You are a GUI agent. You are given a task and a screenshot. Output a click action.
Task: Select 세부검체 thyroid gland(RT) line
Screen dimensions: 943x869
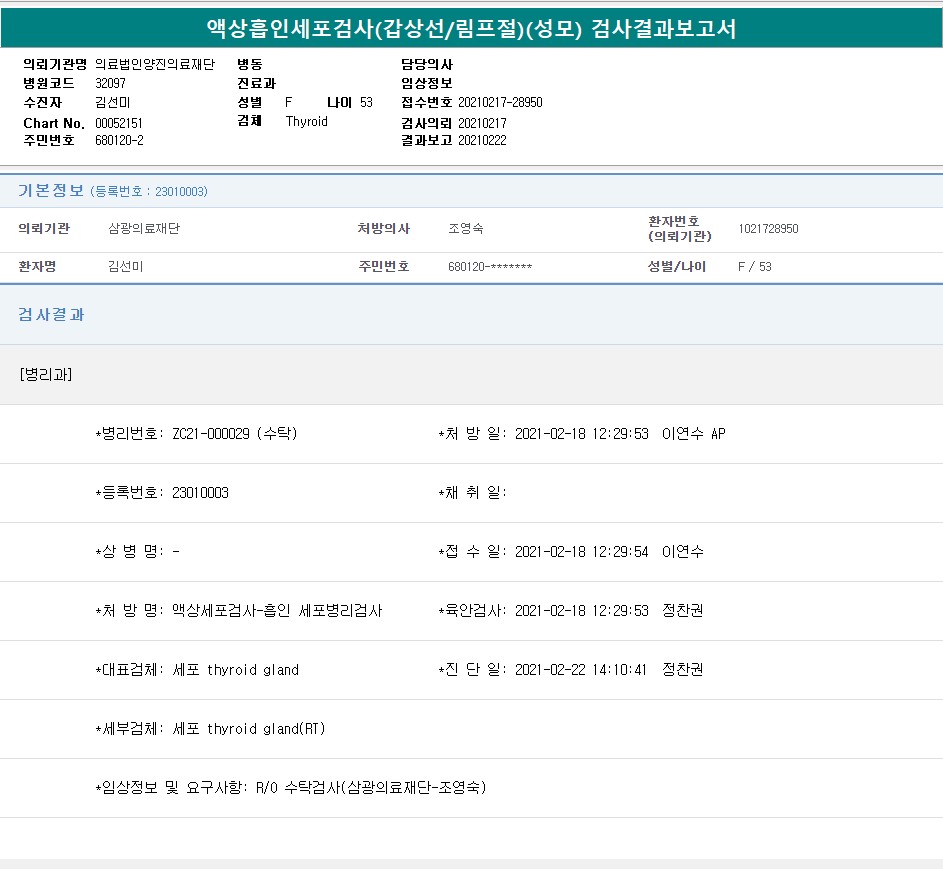(210, 729)
